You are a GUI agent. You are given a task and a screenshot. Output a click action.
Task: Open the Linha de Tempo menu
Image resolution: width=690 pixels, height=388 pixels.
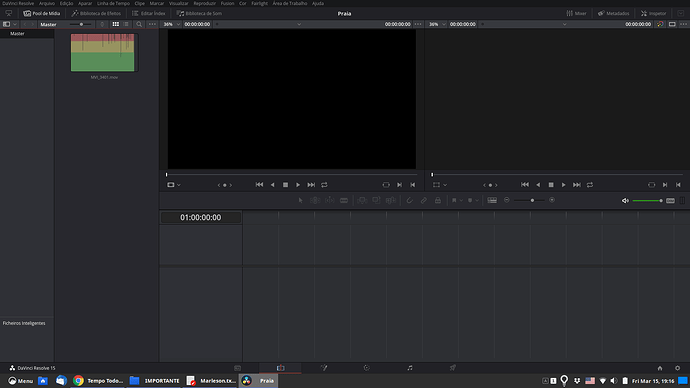113,3
